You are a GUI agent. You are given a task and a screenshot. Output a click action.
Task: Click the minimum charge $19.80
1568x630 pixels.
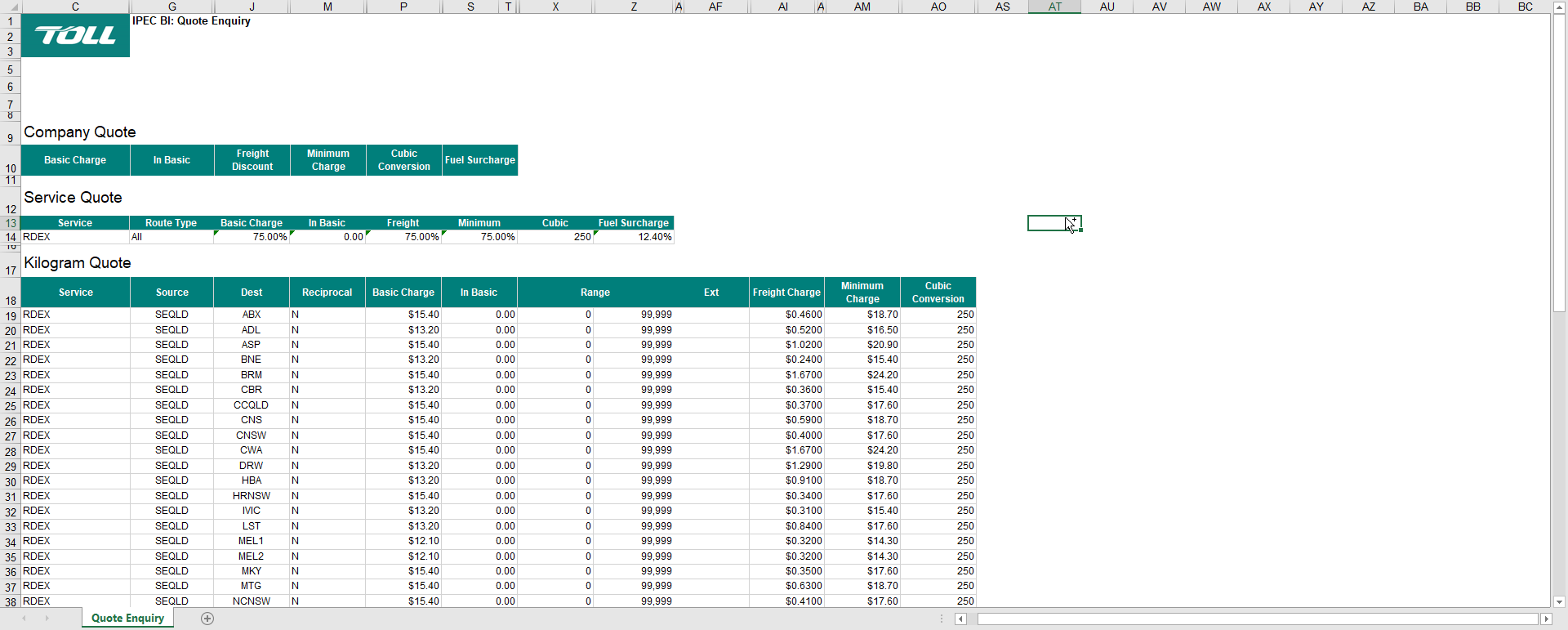[862, 466]
